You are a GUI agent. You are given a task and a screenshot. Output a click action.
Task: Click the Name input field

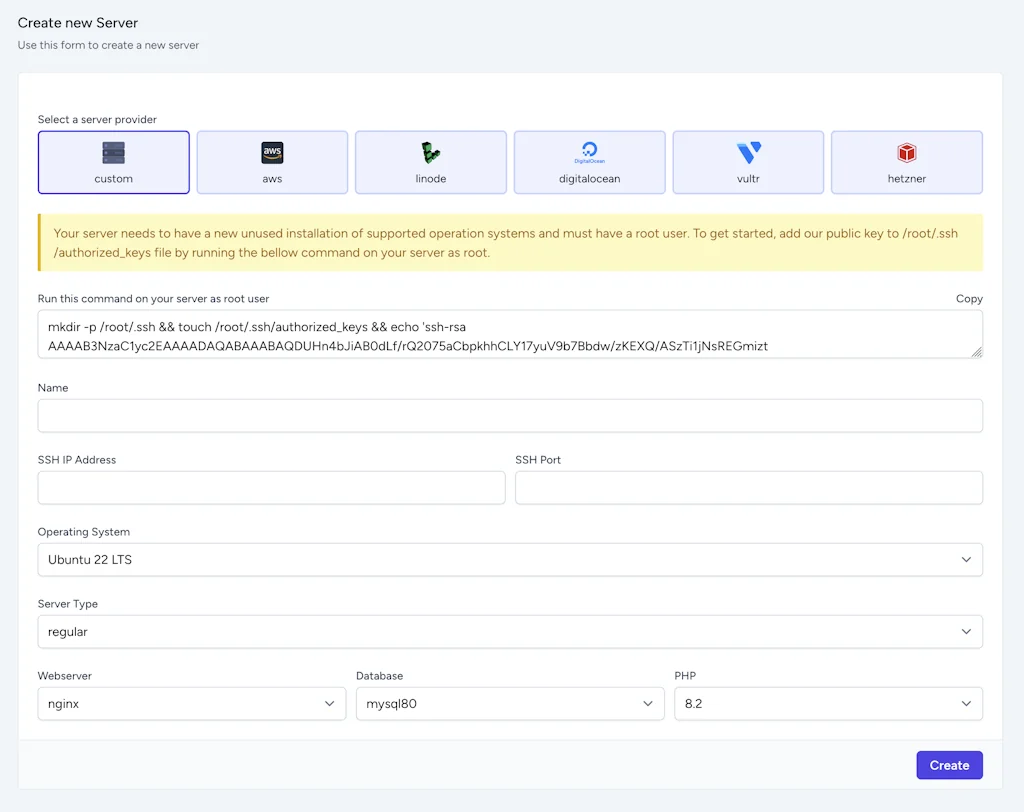[510, 416]
